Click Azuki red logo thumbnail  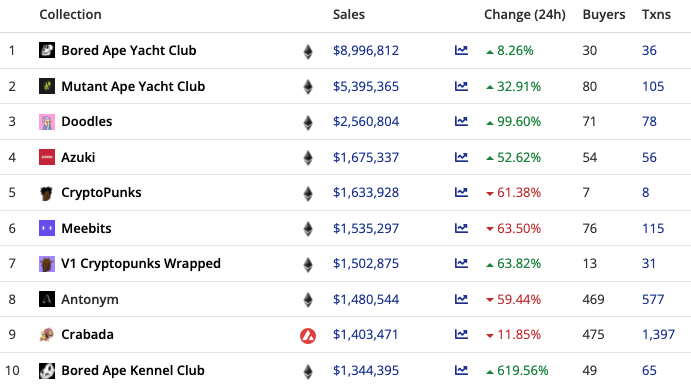pyautogui.click(x=47, y=157)
